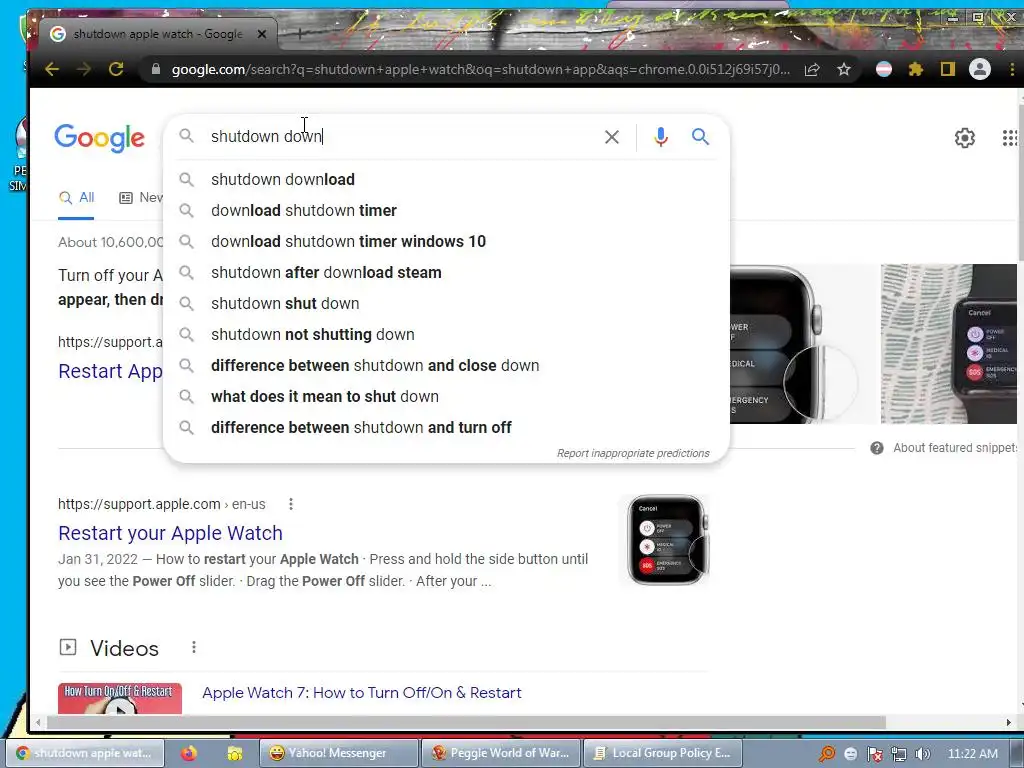The image size is (1024, 768).
Task: Choose difference between shutdown and close down
Action: coord(446,366)
